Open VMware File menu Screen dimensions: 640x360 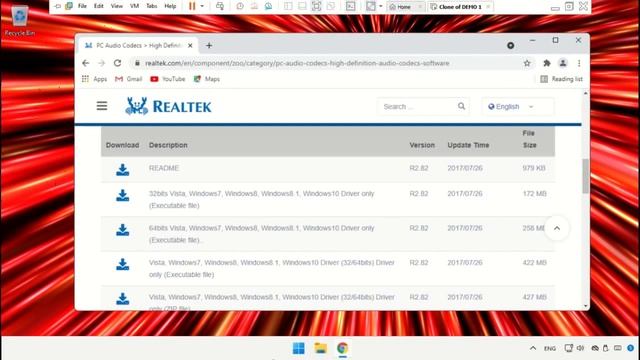pos(82,6)
